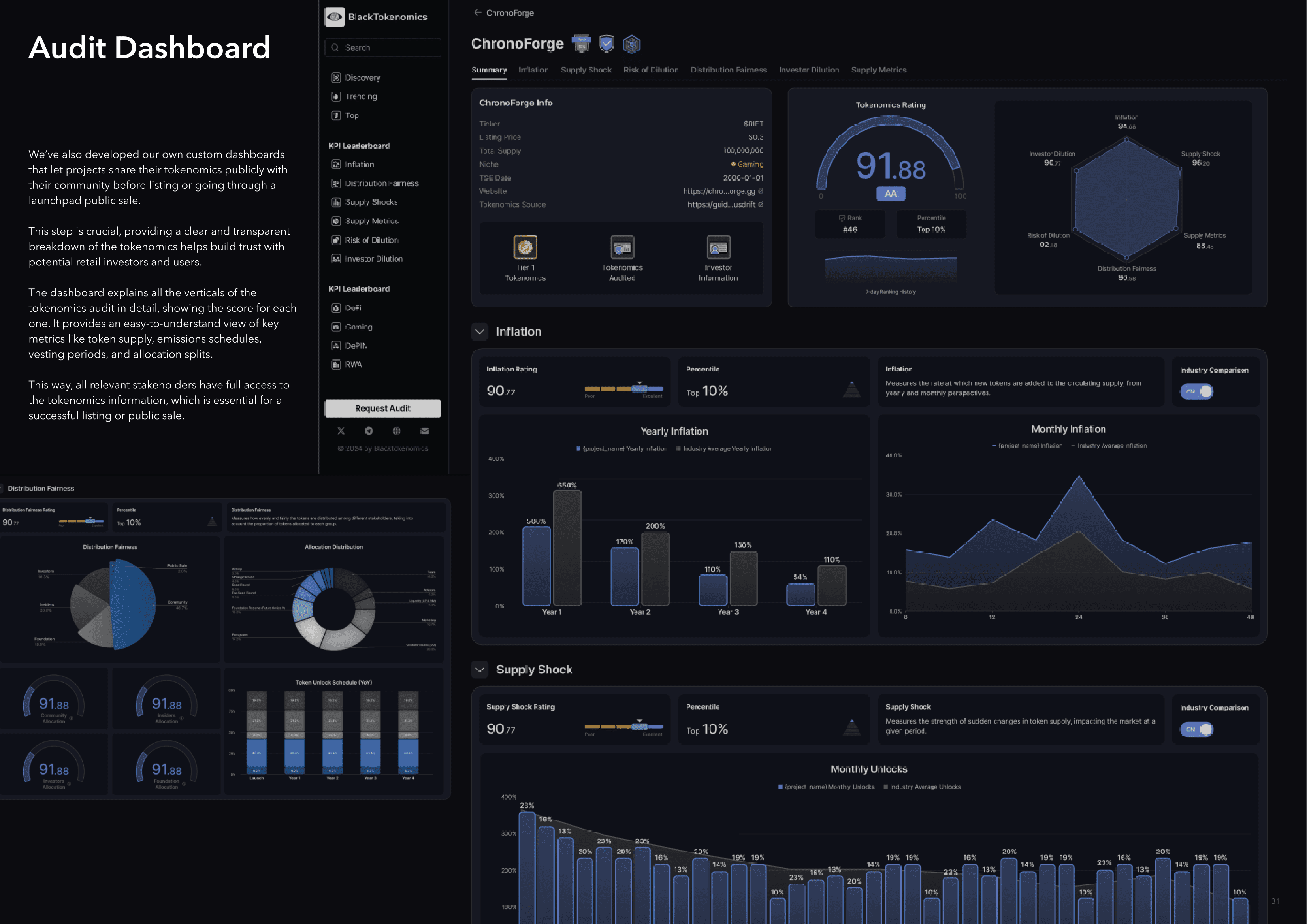The width and height of the screenshot is (1307, 924).
Task: Switch to the Inflation tab
Action: [x=533, y=70]
